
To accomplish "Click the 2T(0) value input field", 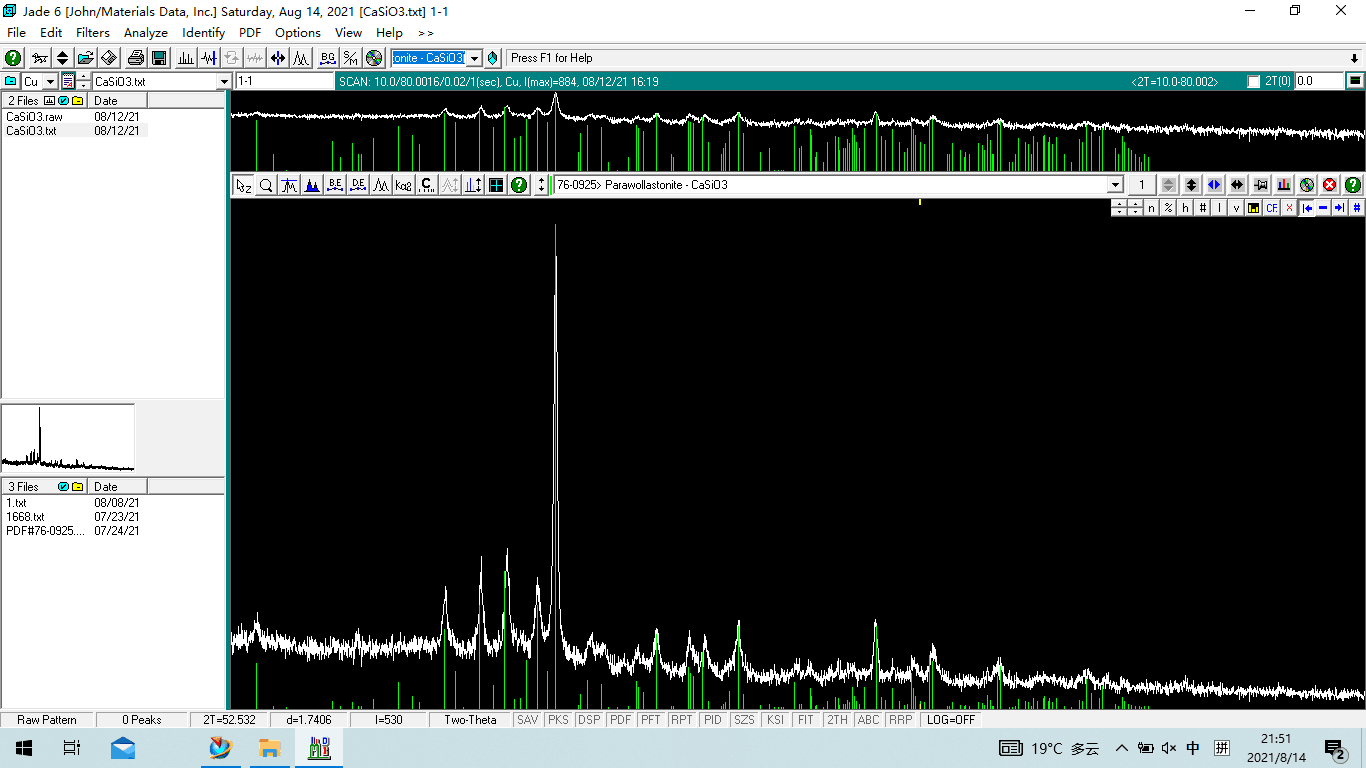I will click(x=1318, y=81).
